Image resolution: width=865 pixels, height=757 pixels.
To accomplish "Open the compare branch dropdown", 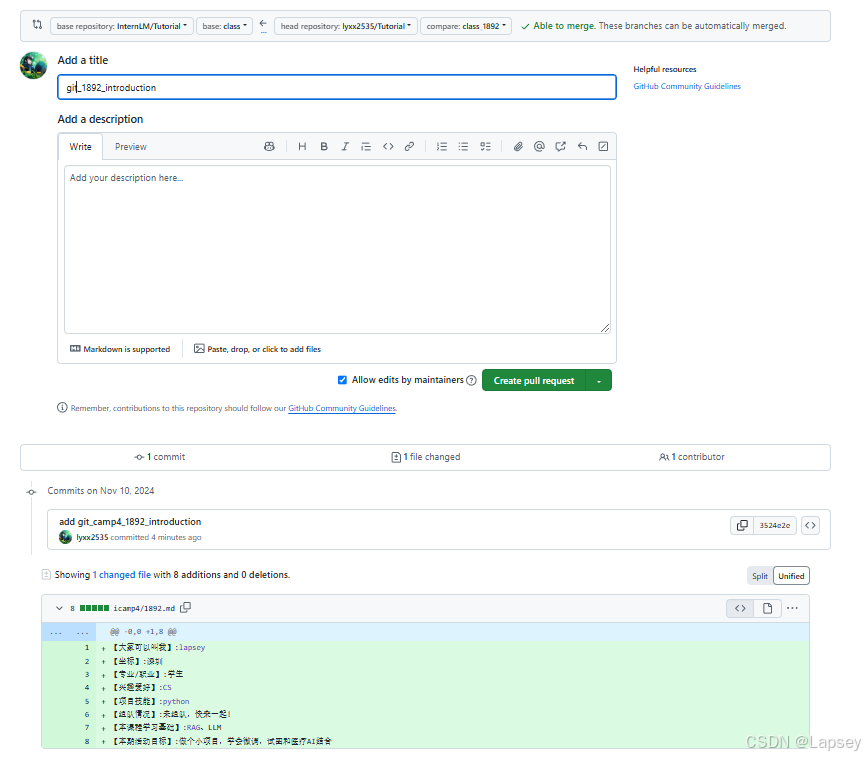I will pyautogui.click(x=466, y=26).
